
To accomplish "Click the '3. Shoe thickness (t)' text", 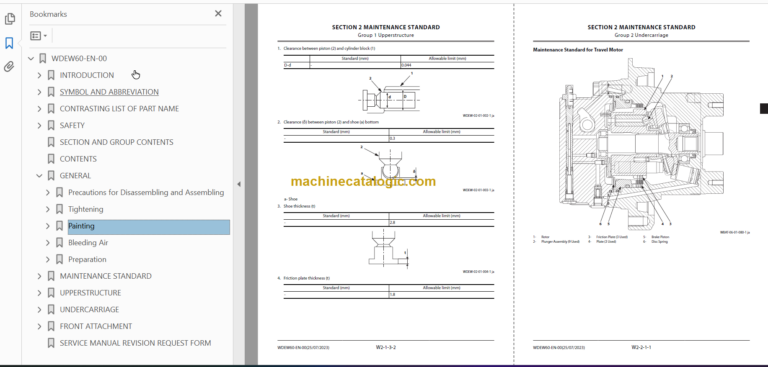I will [296, 206].
